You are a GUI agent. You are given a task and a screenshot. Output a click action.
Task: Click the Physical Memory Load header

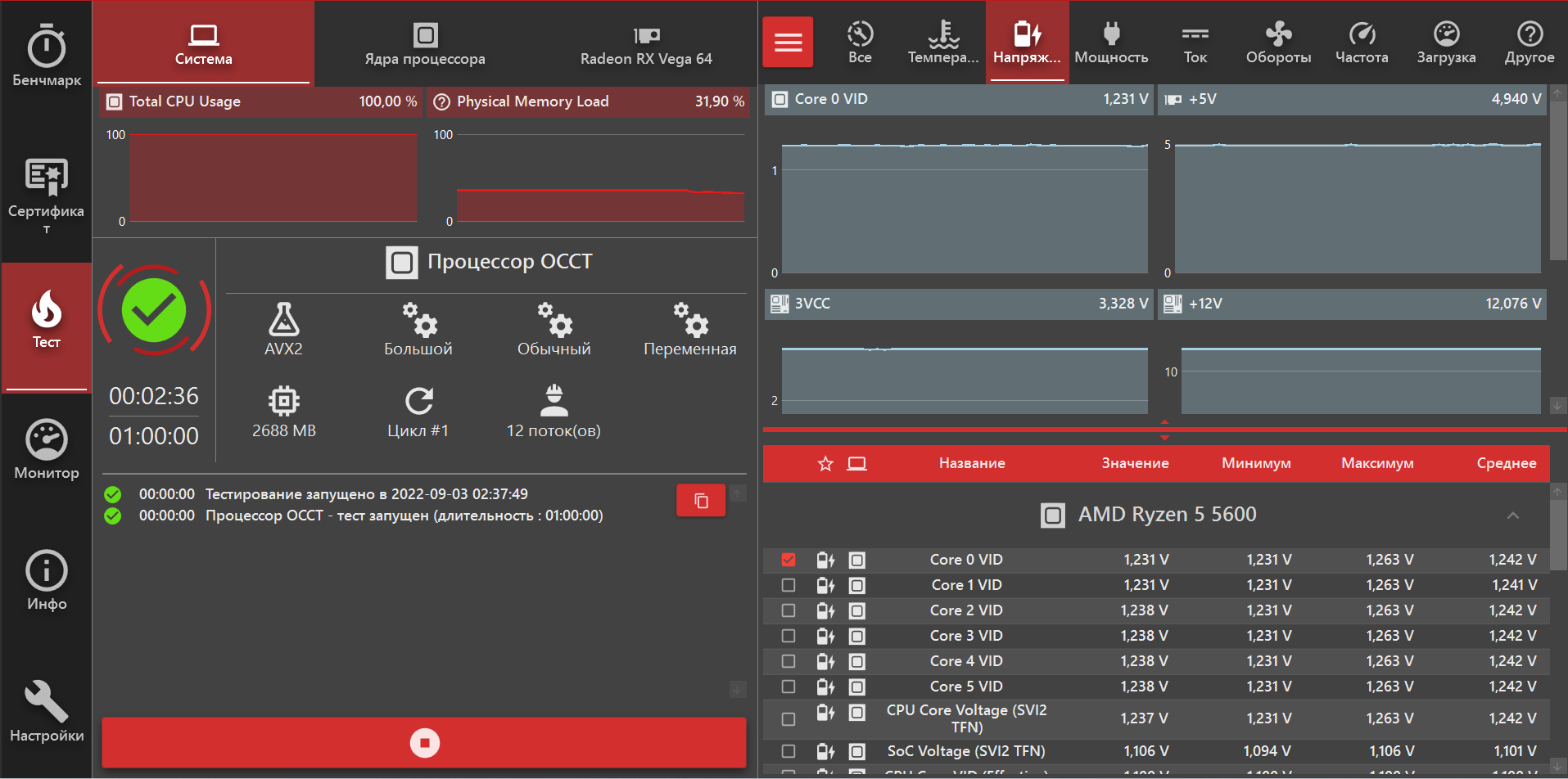coord(589,101)
